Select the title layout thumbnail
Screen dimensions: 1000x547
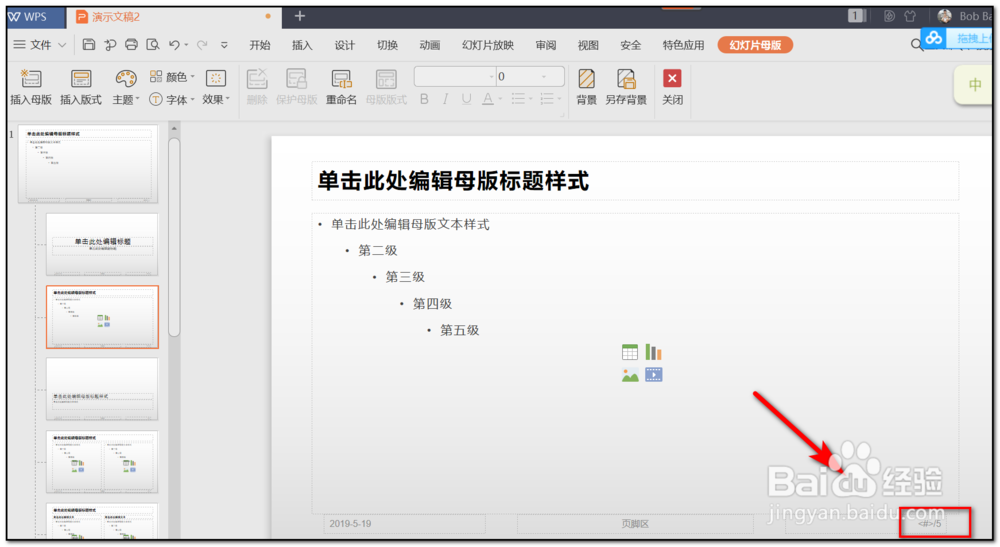point(102,244)
